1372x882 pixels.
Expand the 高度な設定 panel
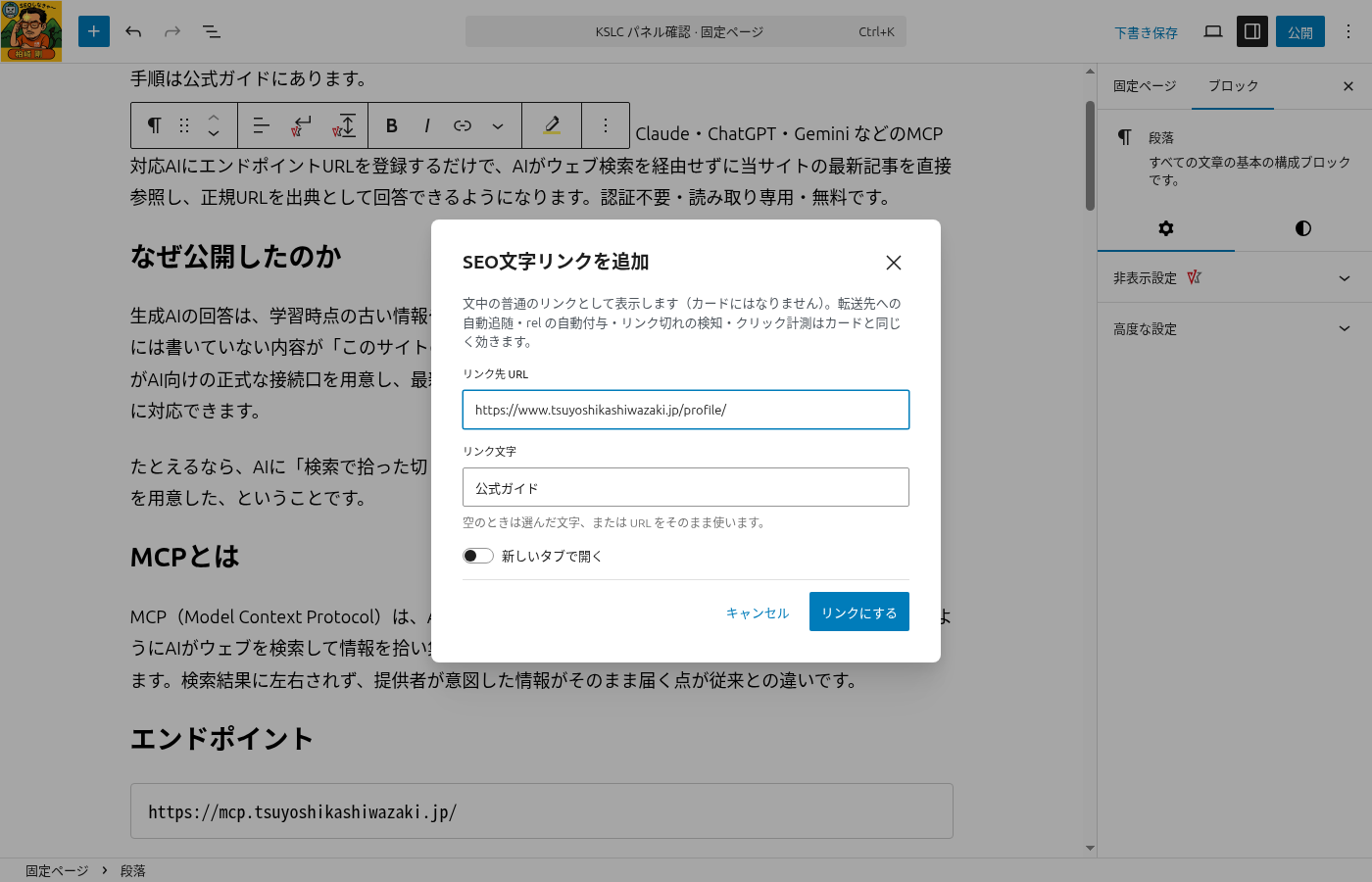tap(1235, 328)
